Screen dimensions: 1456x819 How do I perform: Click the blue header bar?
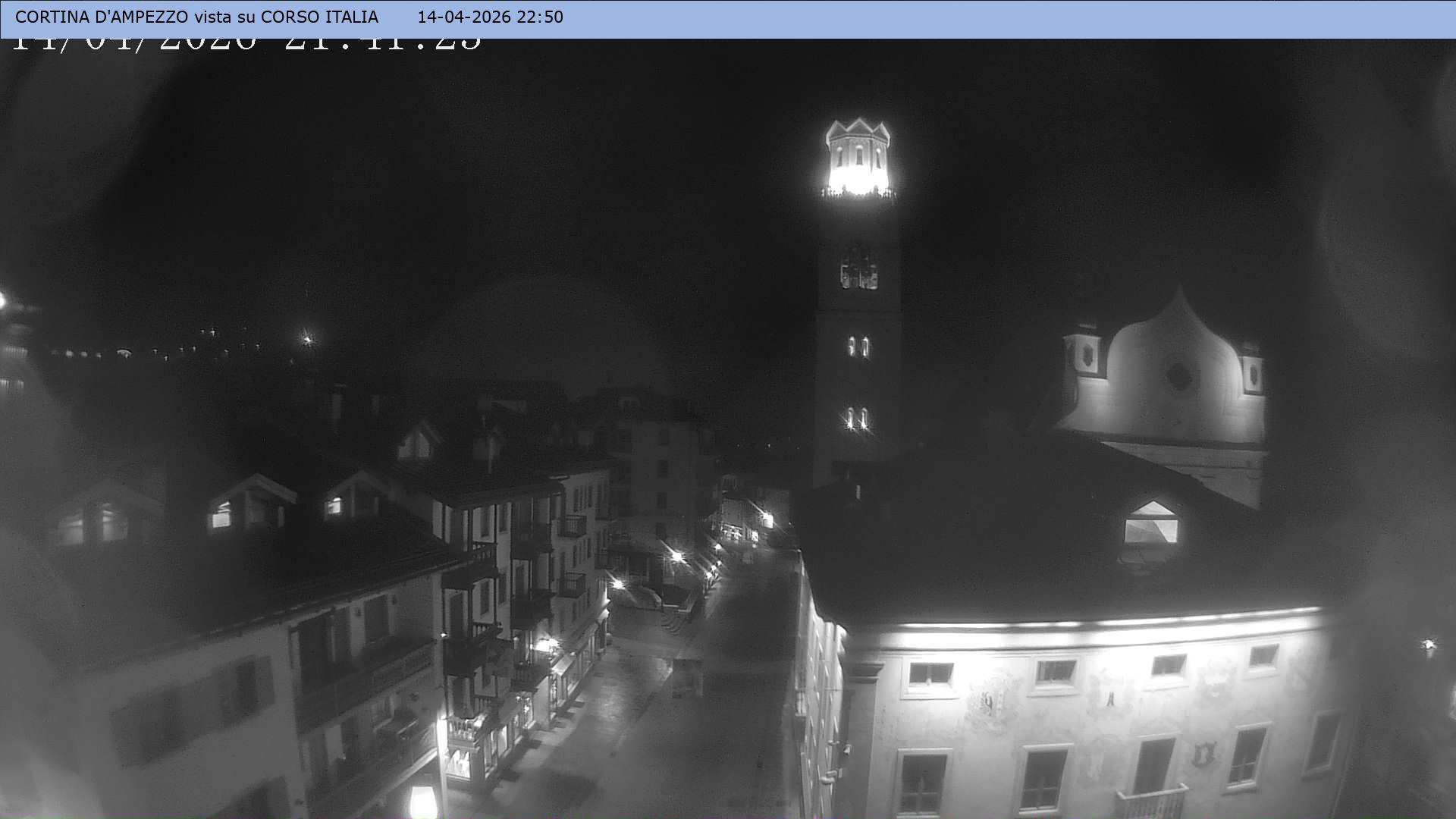tap(986, 18)
